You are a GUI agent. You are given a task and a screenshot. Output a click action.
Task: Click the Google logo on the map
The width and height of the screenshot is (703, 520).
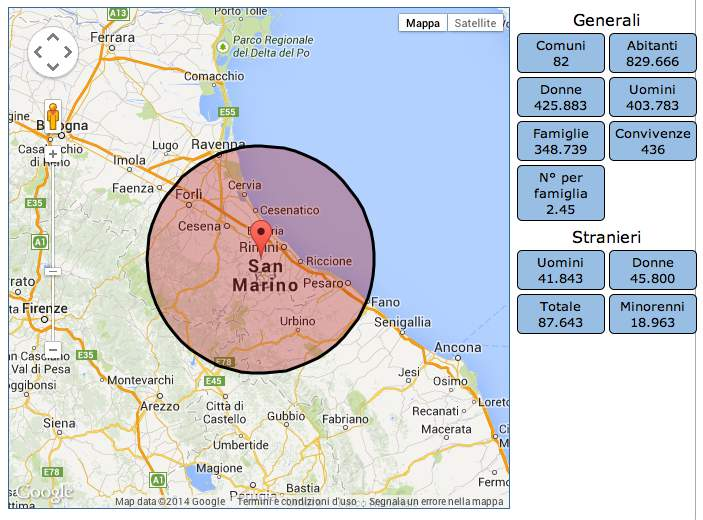coord(45,492)
